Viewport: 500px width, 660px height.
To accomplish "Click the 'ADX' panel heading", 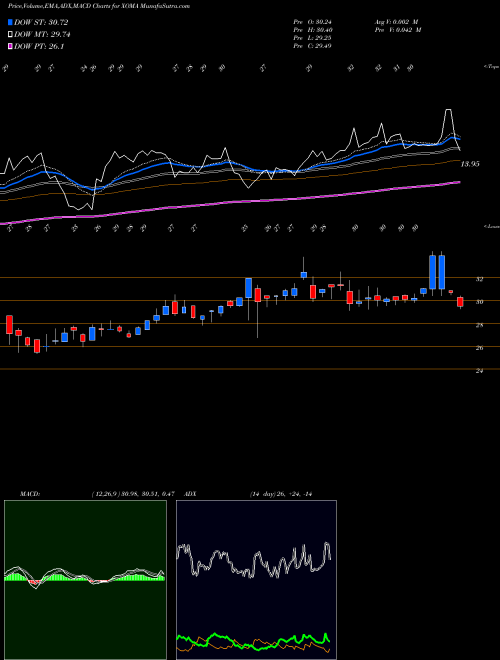I will (x=191, y=494).
